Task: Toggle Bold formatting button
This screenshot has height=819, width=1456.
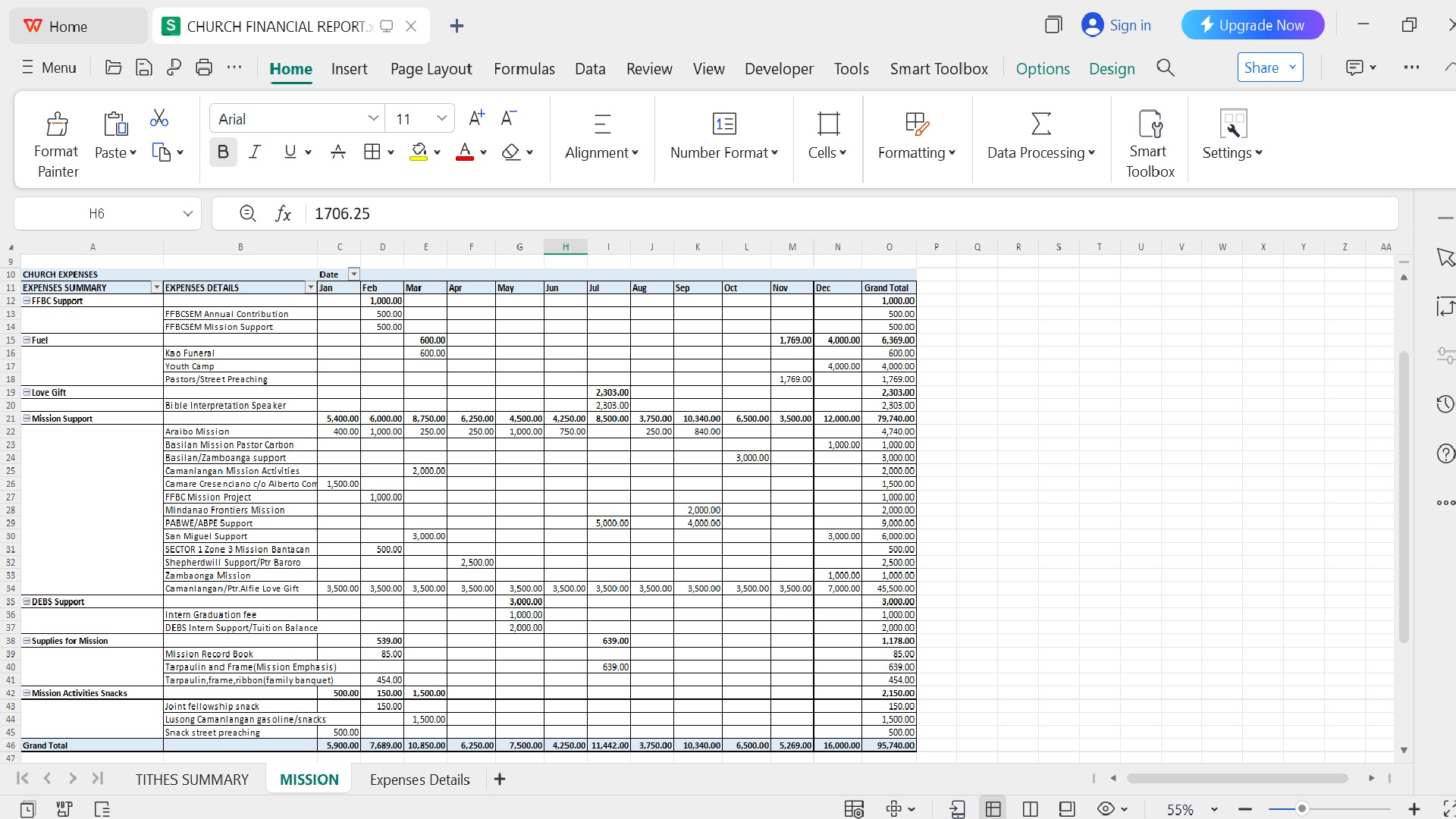Action: [x=223, y=152]
